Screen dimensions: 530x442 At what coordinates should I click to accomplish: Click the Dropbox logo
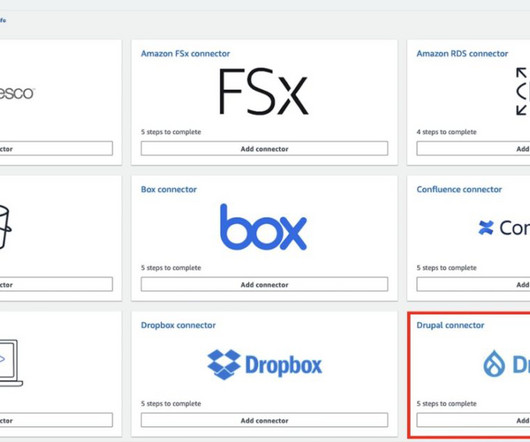[265, 365]
